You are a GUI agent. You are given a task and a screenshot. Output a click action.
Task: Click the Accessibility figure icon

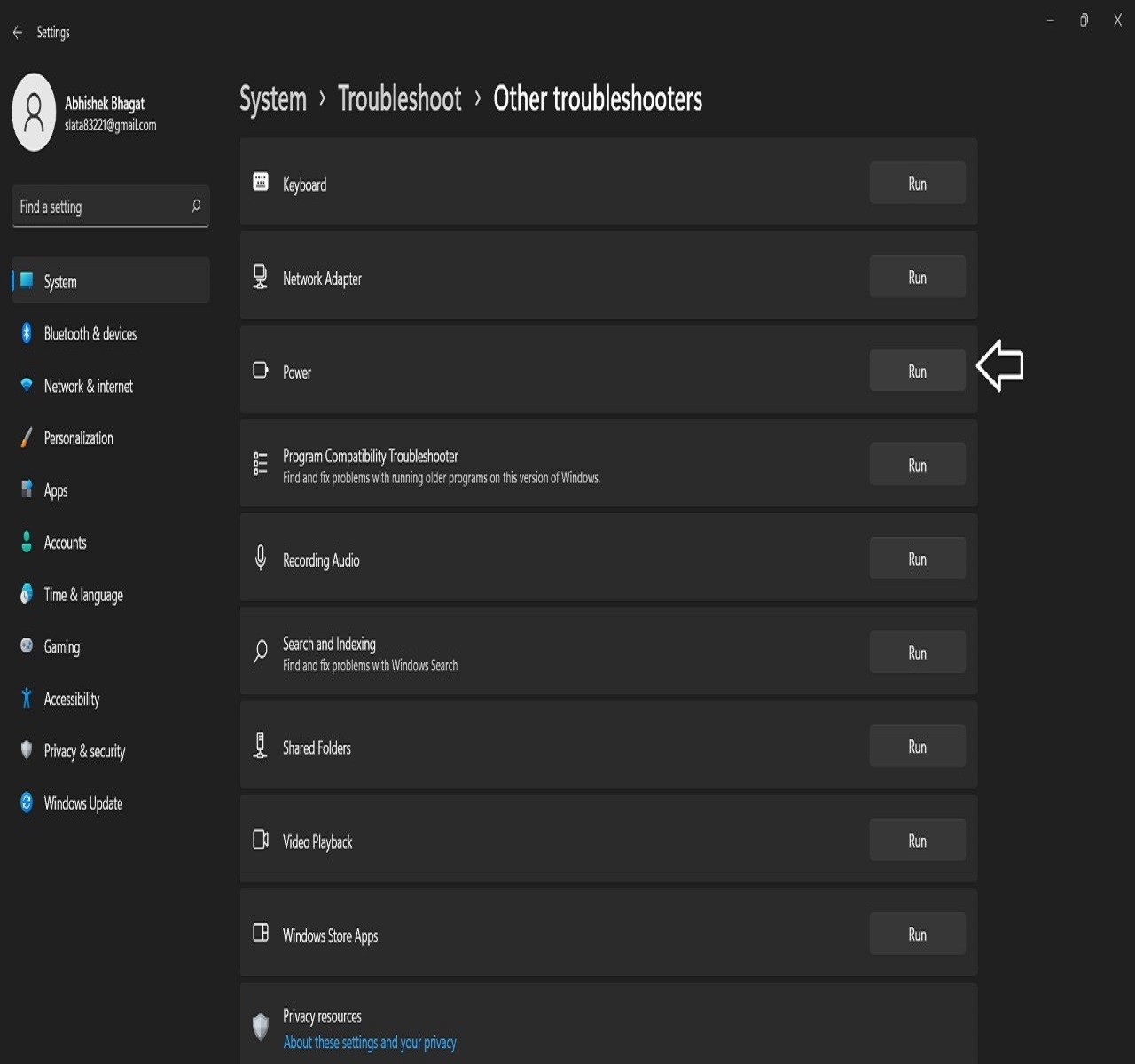[x=27, y=698]
